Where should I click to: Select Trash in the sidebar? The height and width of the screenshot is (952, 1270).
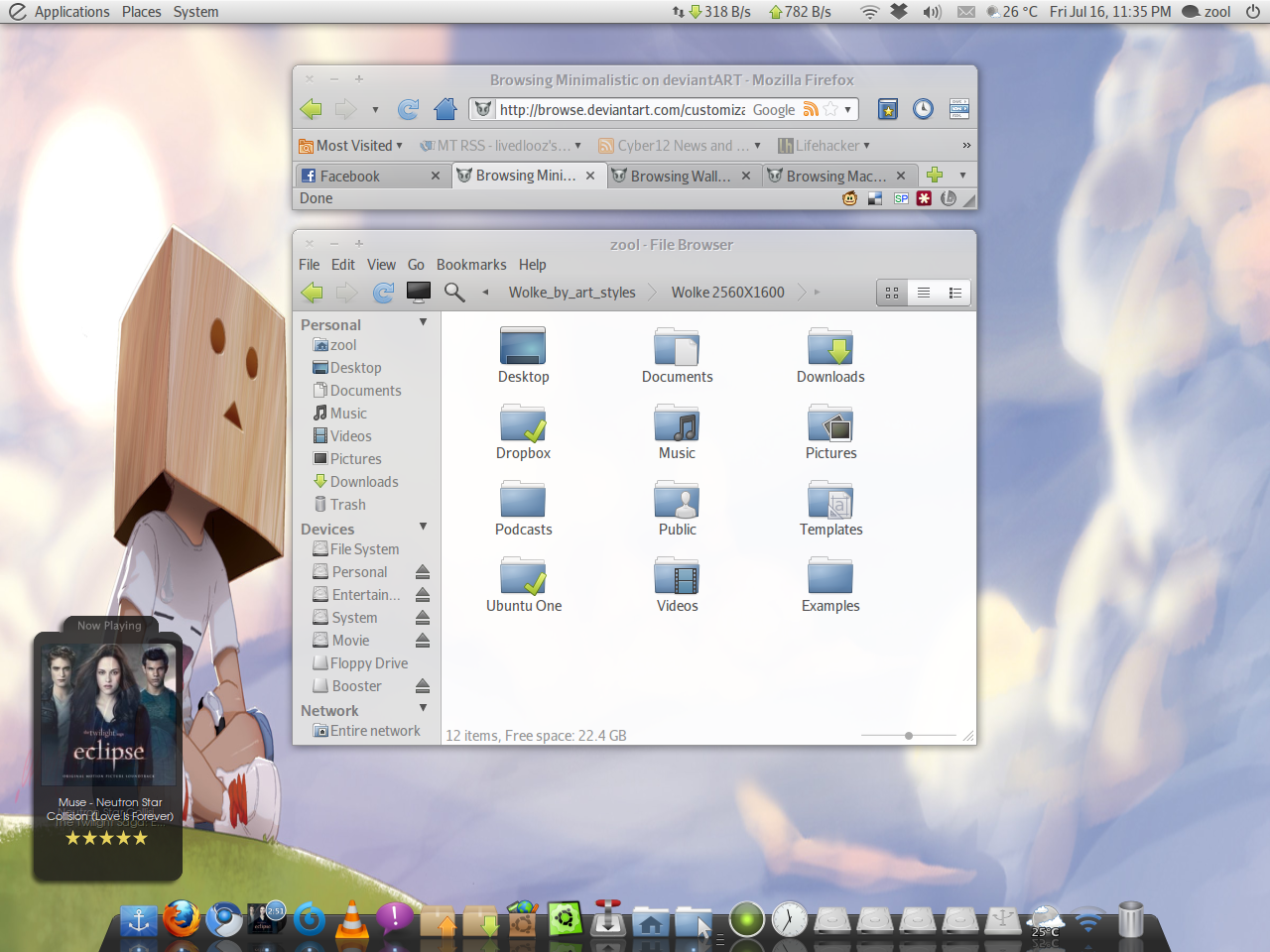[340, 505]
